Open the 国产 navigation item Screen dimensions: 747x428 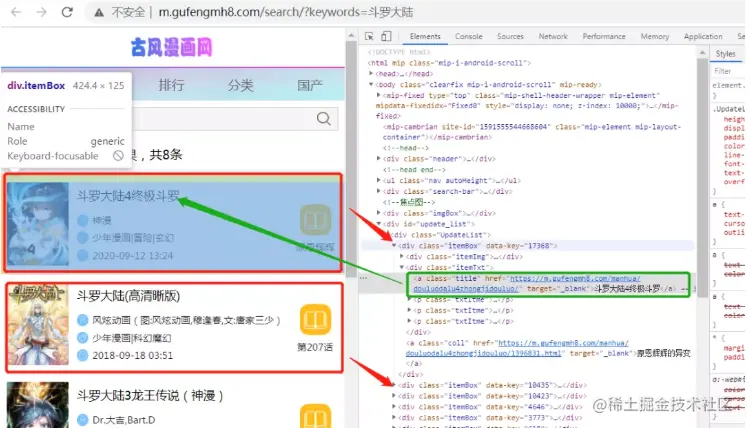click(310, 85)
